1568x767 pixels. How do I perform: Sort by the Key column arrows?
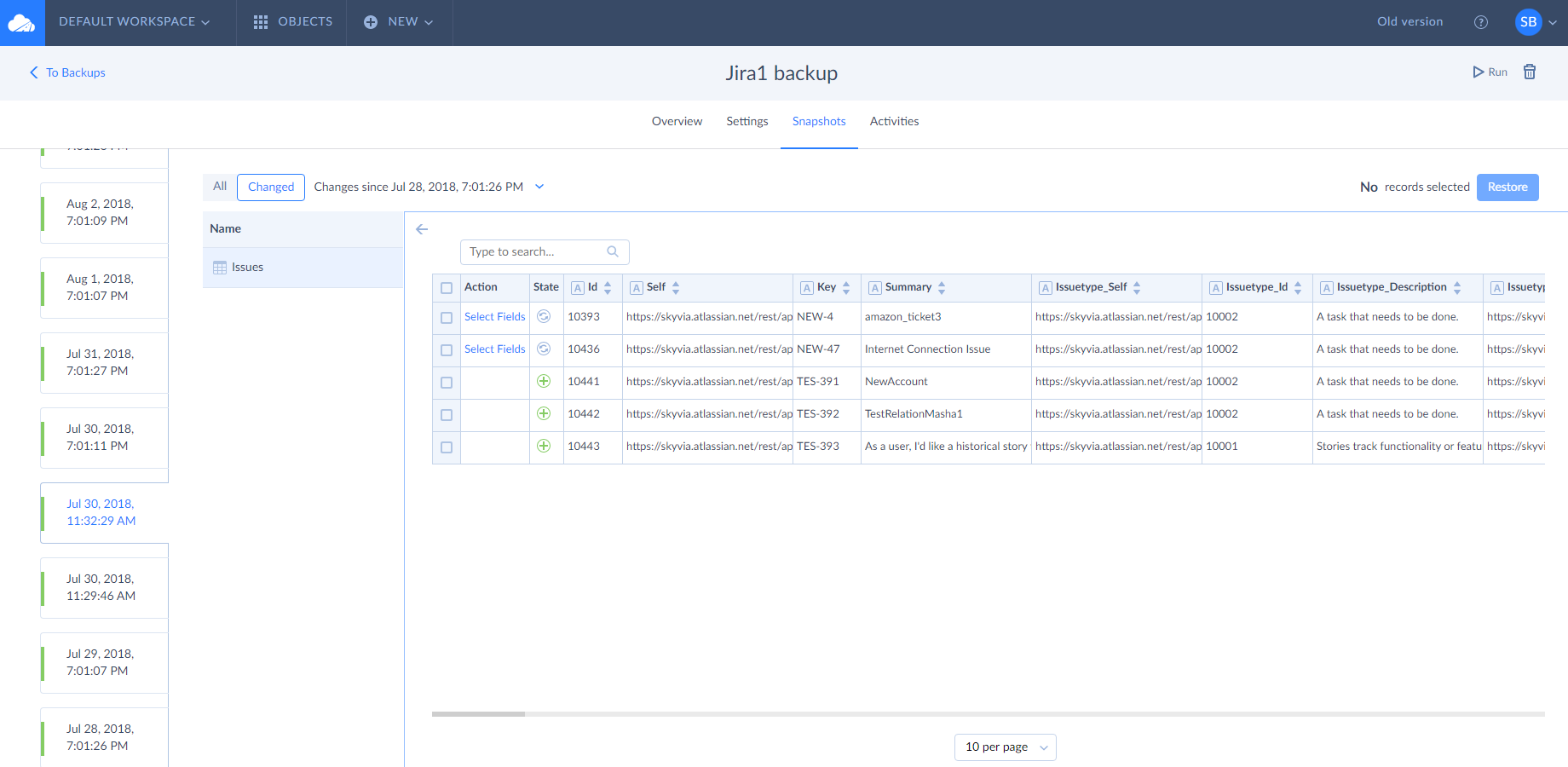point(846,288)
